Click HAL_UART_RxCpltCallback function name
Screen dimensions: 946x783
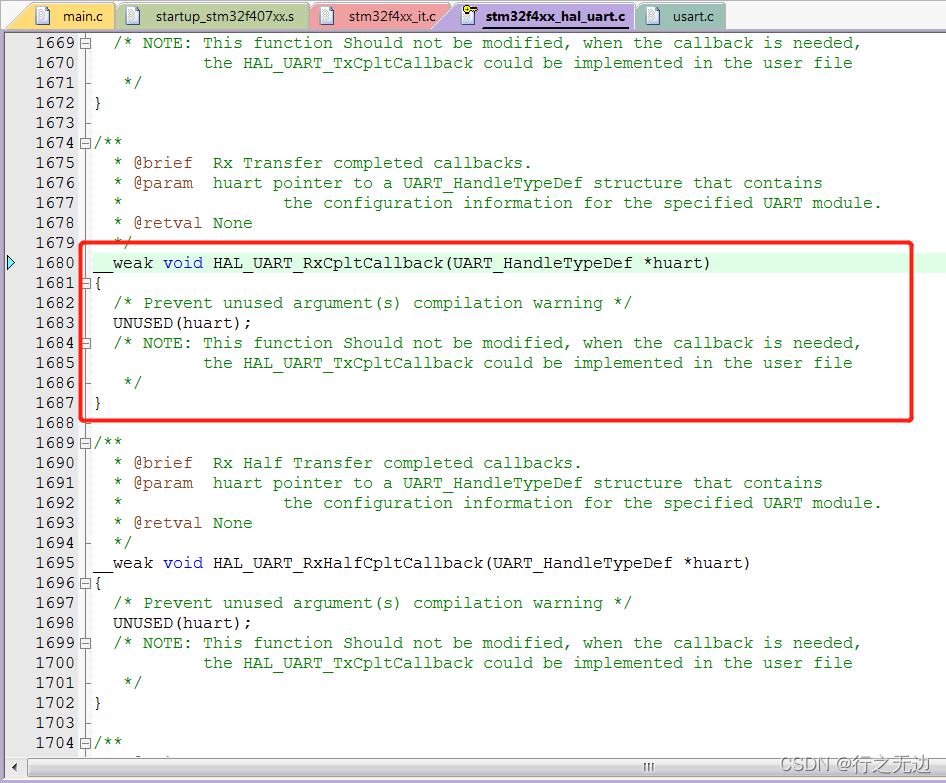pyautogui.click(x=328, y=264)
